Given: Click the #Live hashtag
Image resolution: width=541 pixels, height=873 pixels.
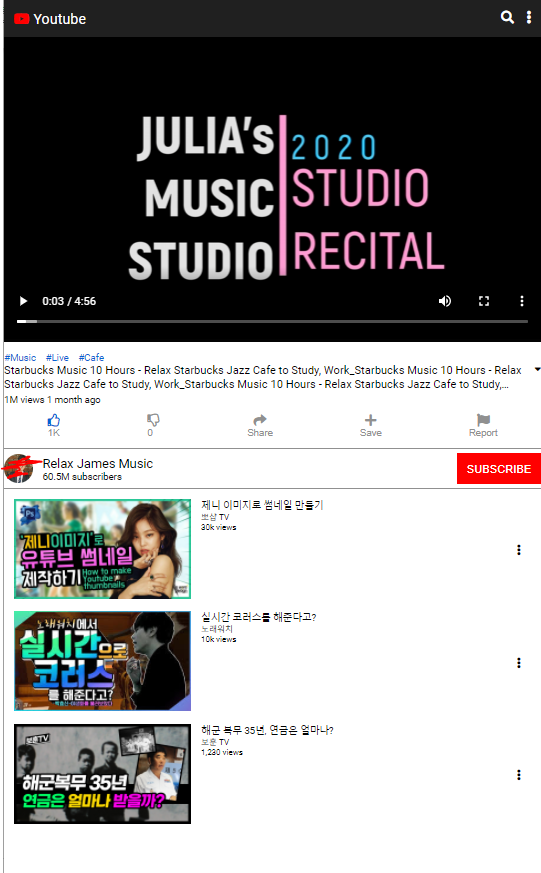Looking at the screenshot, I should click(x=57, y=357).
